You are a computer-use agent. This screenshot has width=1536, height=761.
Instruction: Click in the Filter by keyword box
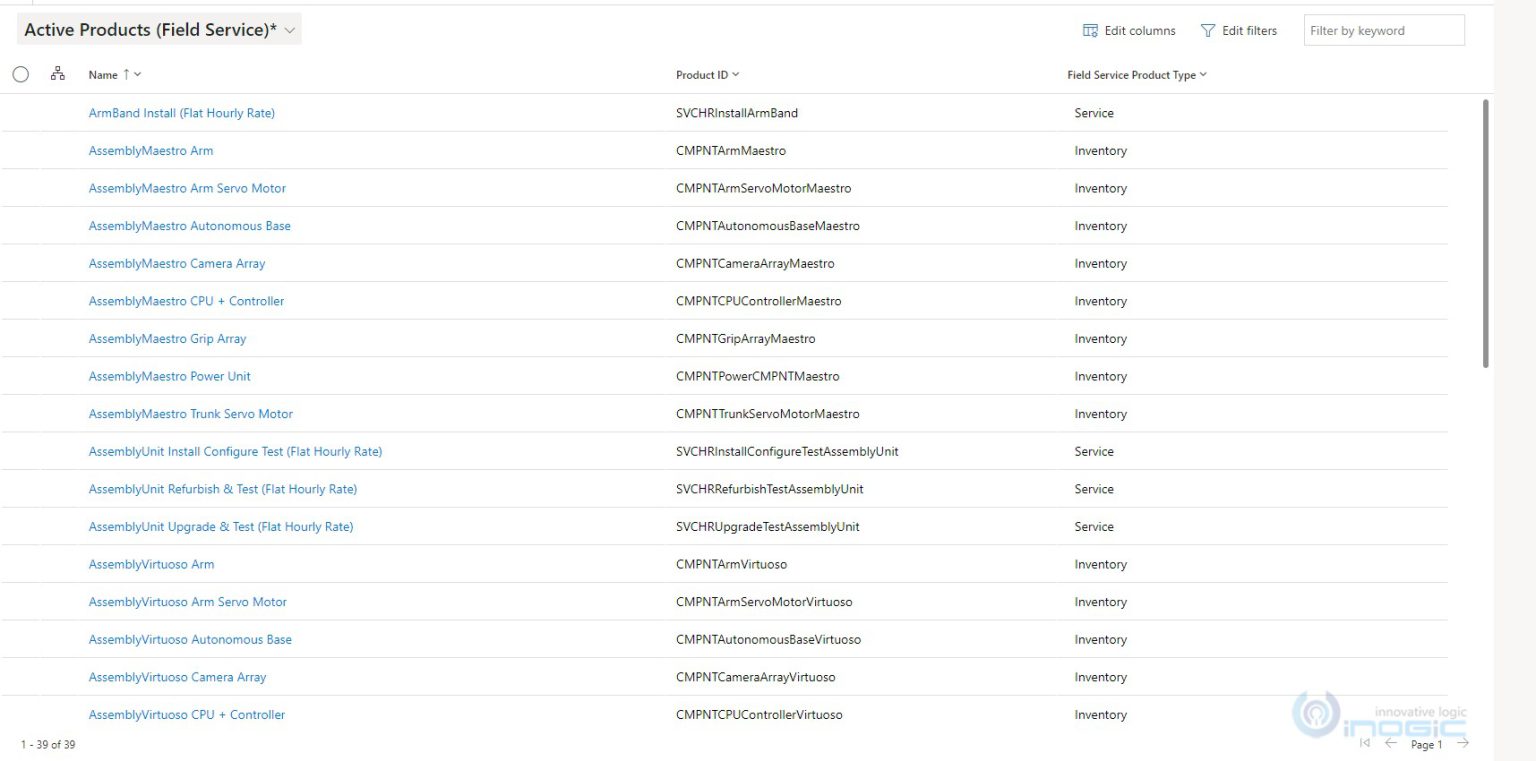point(1383,31)
